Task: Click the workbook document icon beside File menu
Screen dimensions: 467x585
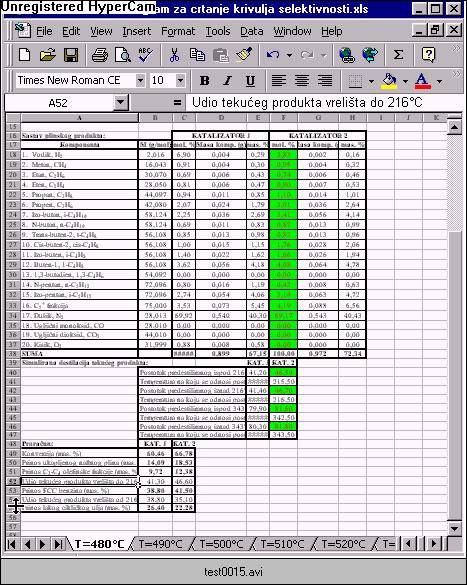Action: pos(22,31)
